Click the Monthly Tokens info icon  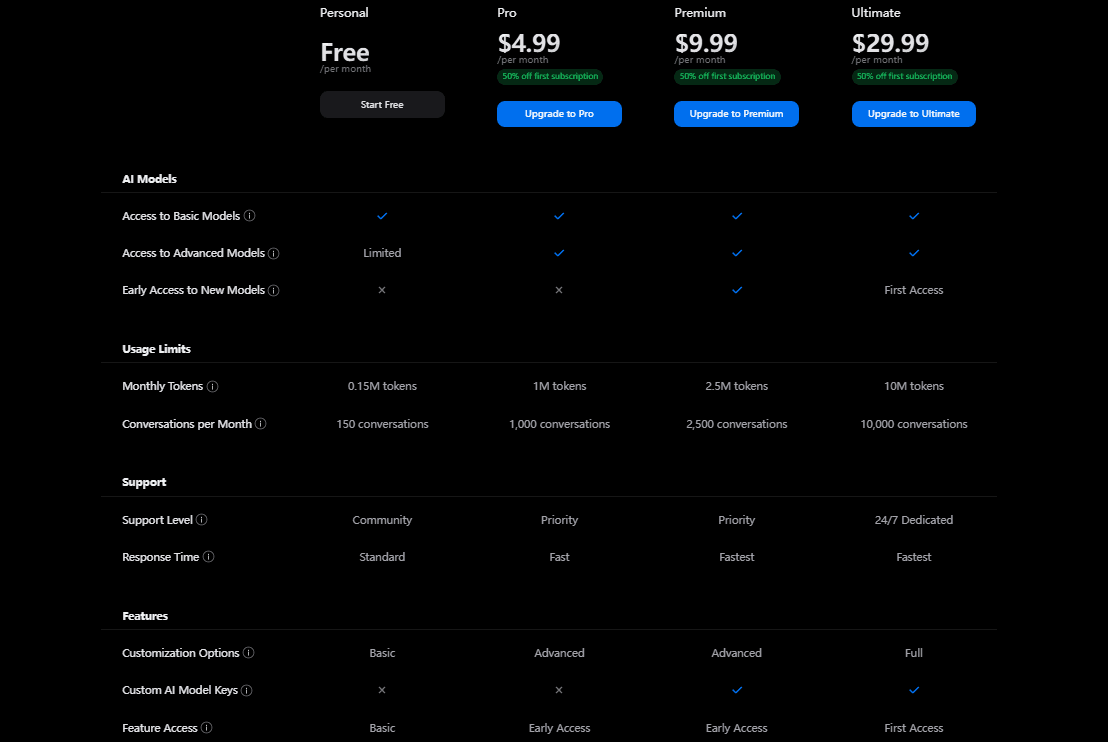pyautogui.click(x=213, y=387)
